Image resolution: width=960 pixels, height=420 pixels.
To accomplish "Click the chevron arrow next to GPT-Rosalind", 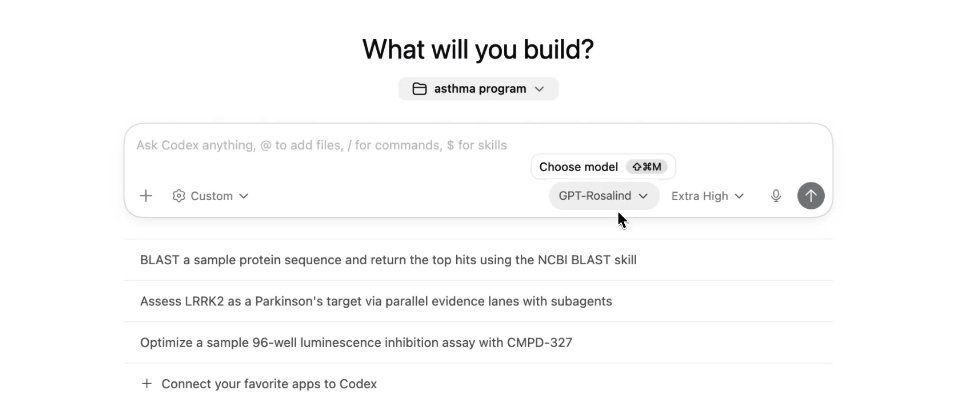I will pos(643,196).
